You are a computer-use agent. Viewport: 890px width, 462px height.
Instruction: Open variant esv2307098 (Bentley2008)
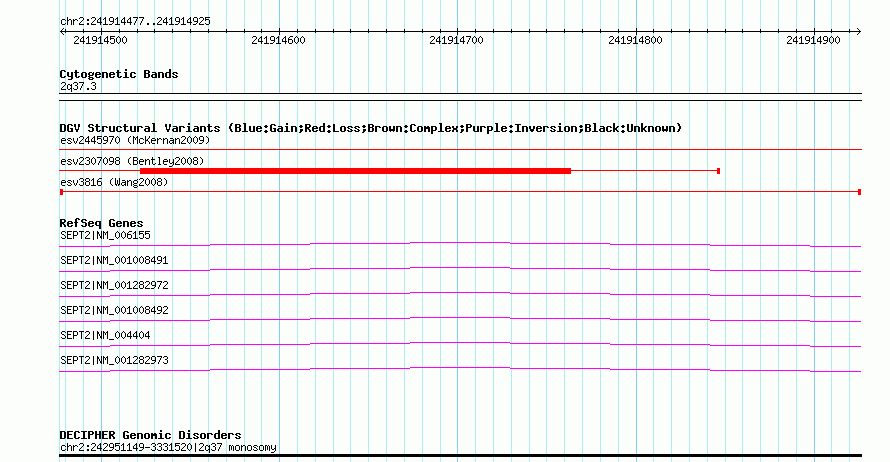(132, 161)
